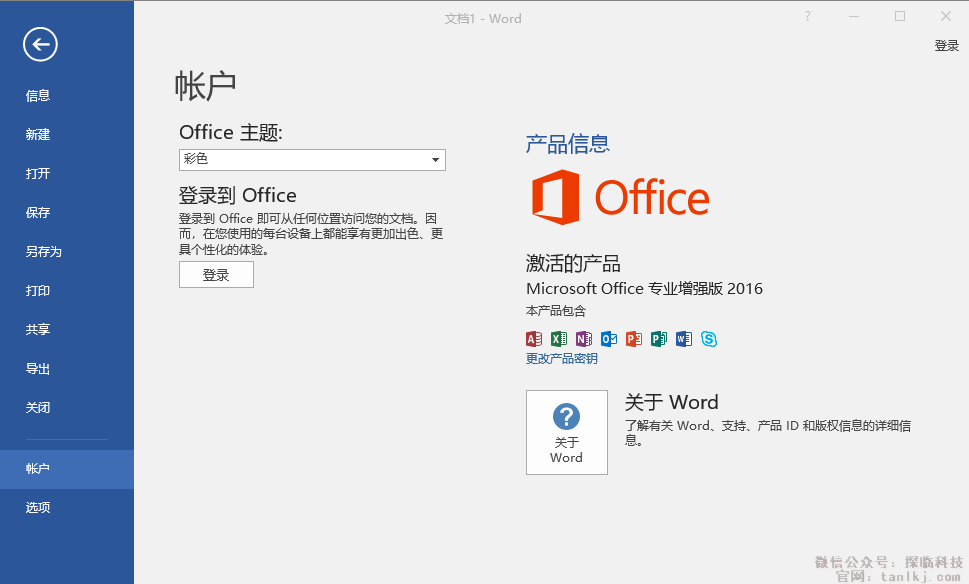Choose 导出 from the left menu
This screenshot has height=584, width=969.
(x=38, y=369)
